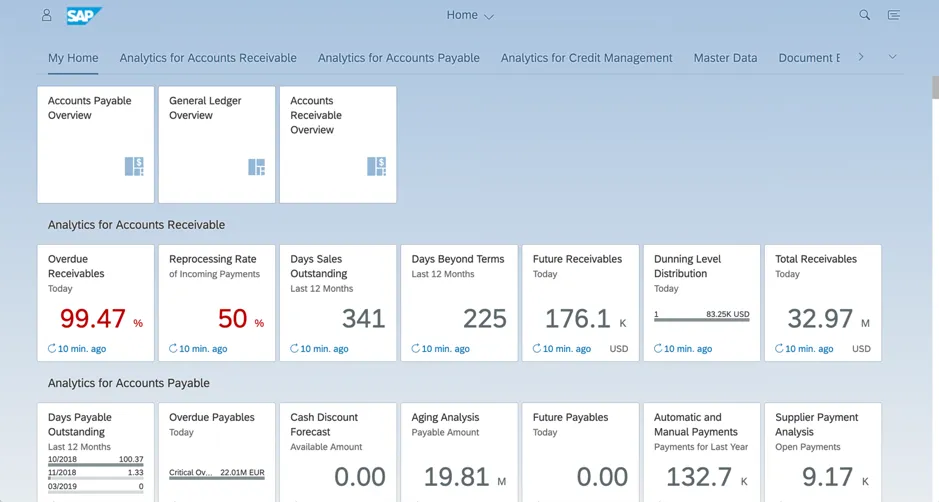The image size is (939, 502).
Task: Open the Cash Discount Forecast tile
Action: tap(338, 452)
